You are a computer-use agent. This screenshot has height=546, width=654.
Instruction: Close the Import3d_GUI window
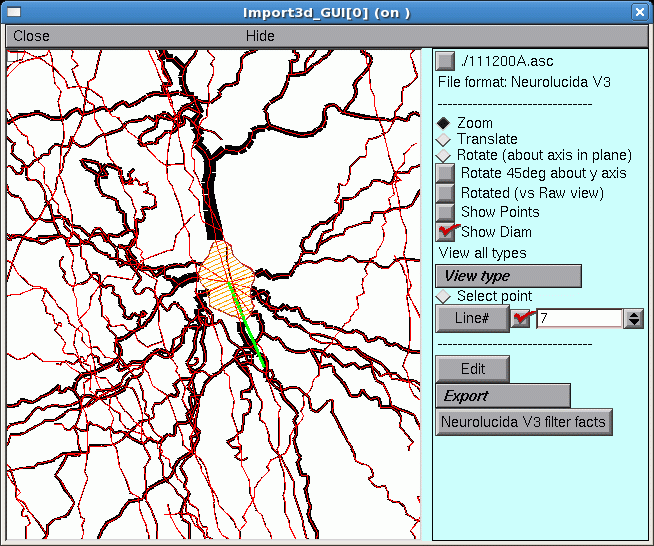click(x=640, y=12)
